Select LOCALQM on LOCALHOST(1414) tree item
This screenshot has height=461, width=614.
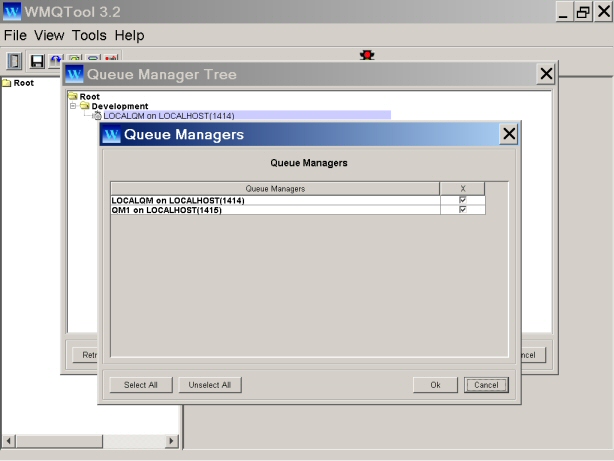click(x=247, y=116)
